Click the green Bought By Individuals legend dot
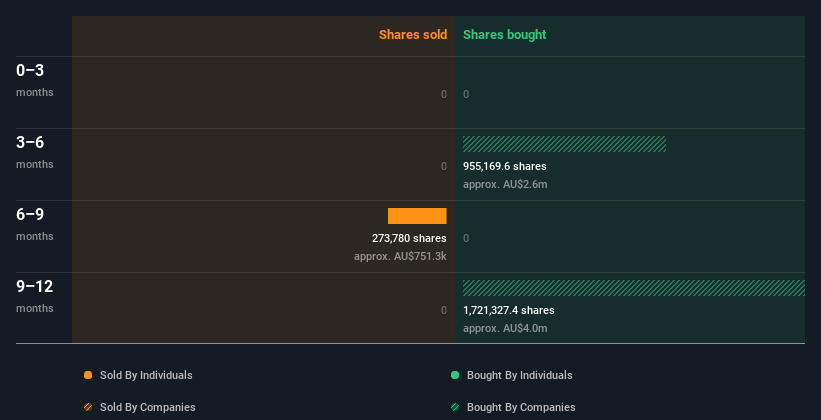 455,375
